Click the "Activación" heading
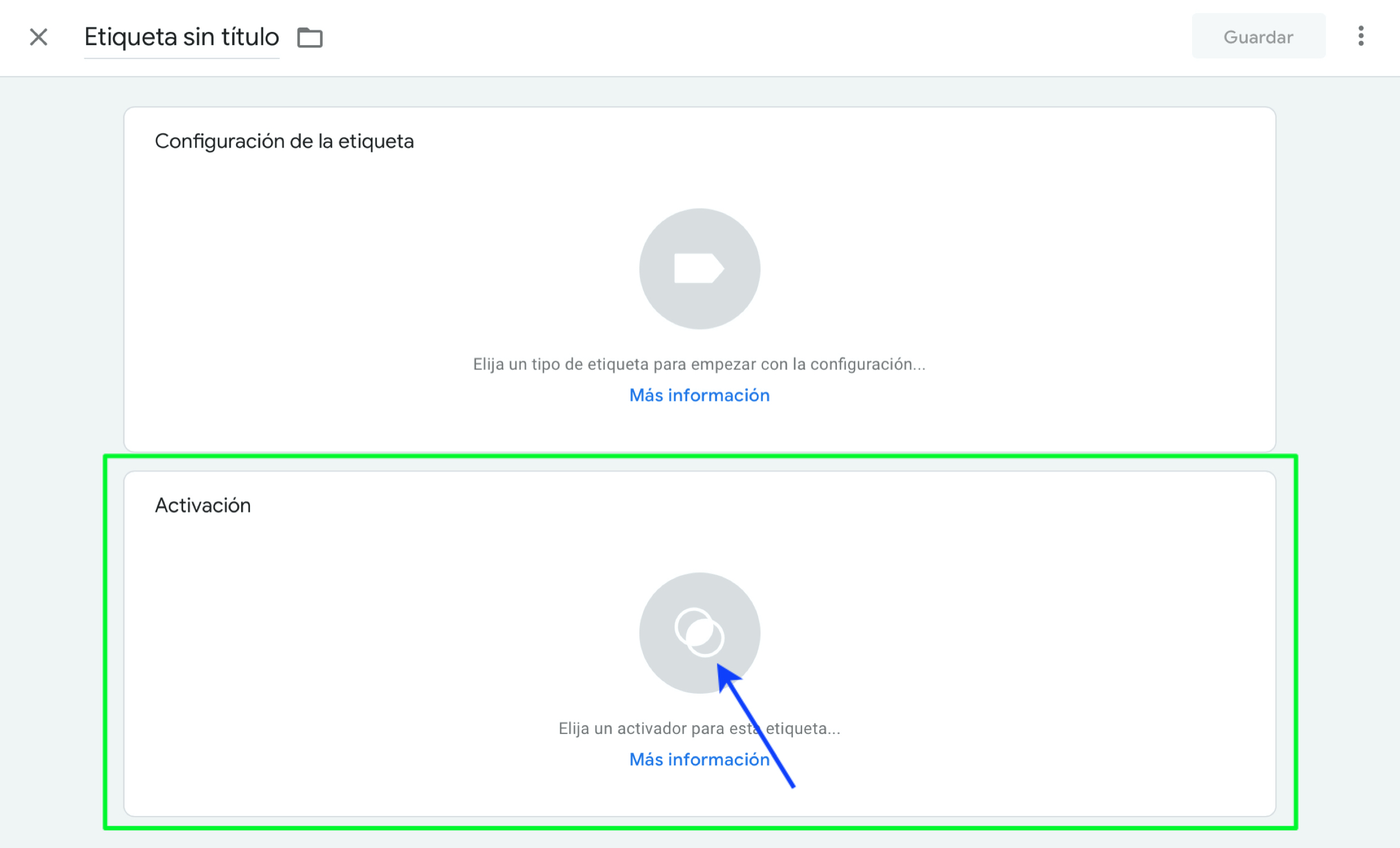Viewport: 1400px width, 848px height. (203, 505)
